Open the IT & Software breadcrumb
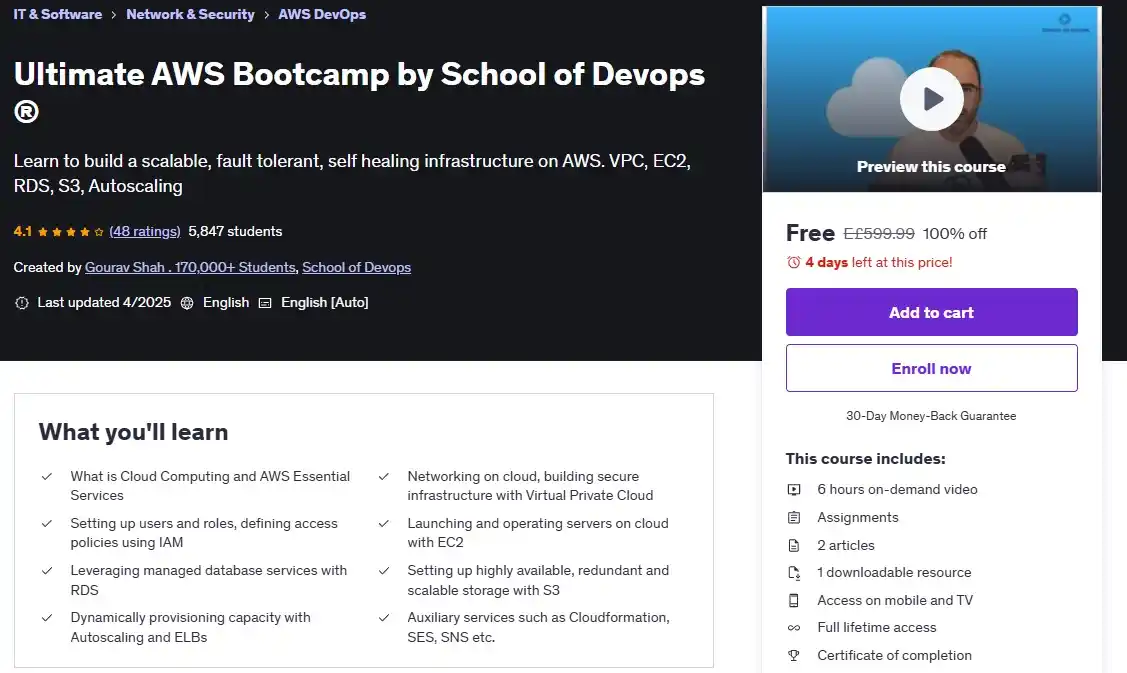1127x673 pixels. (x=58, y=14)
